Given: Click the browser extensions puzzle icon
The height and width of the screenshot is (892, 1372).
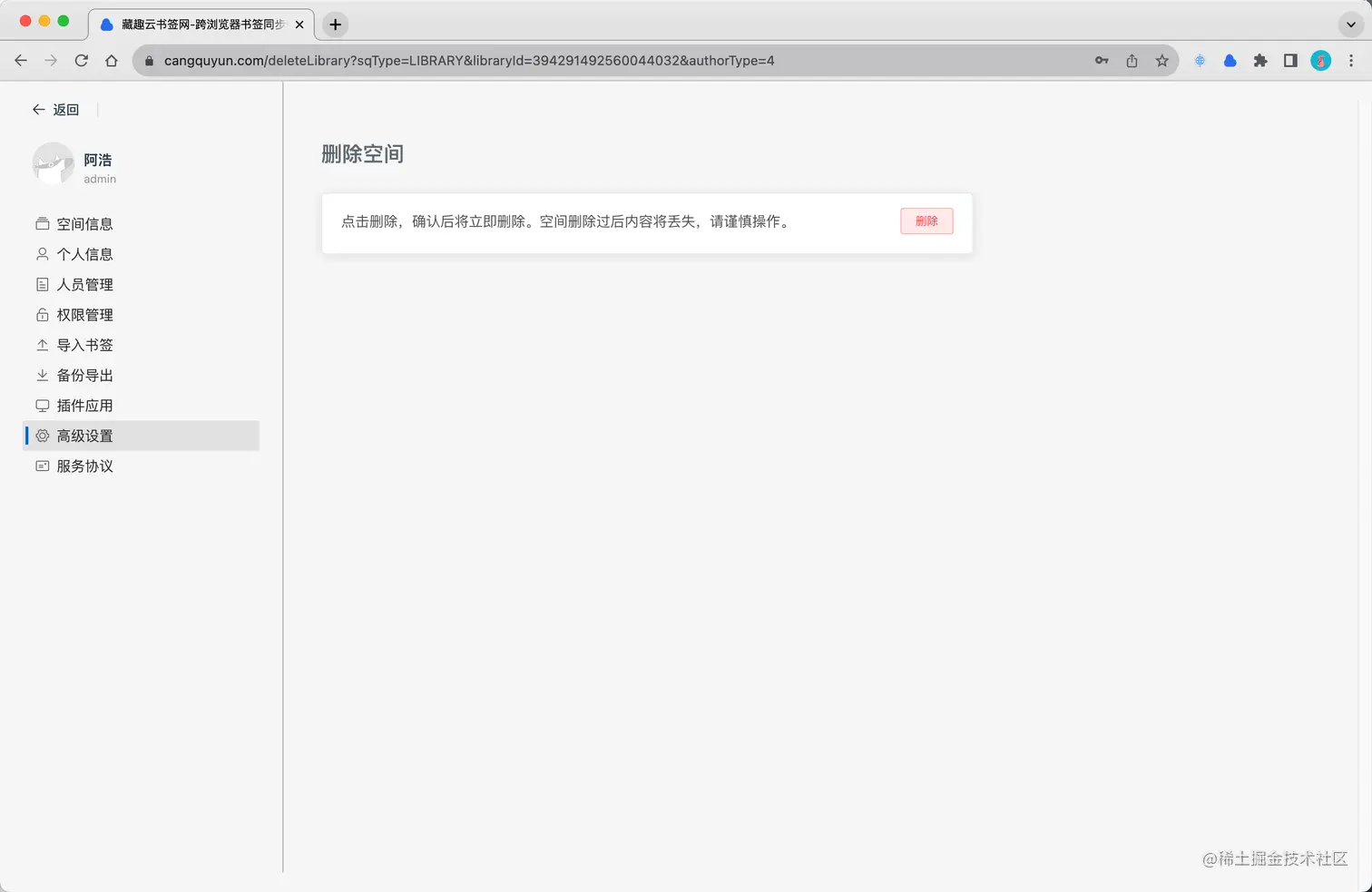Looking at the screenshot, I should [x=1260, y=61].
